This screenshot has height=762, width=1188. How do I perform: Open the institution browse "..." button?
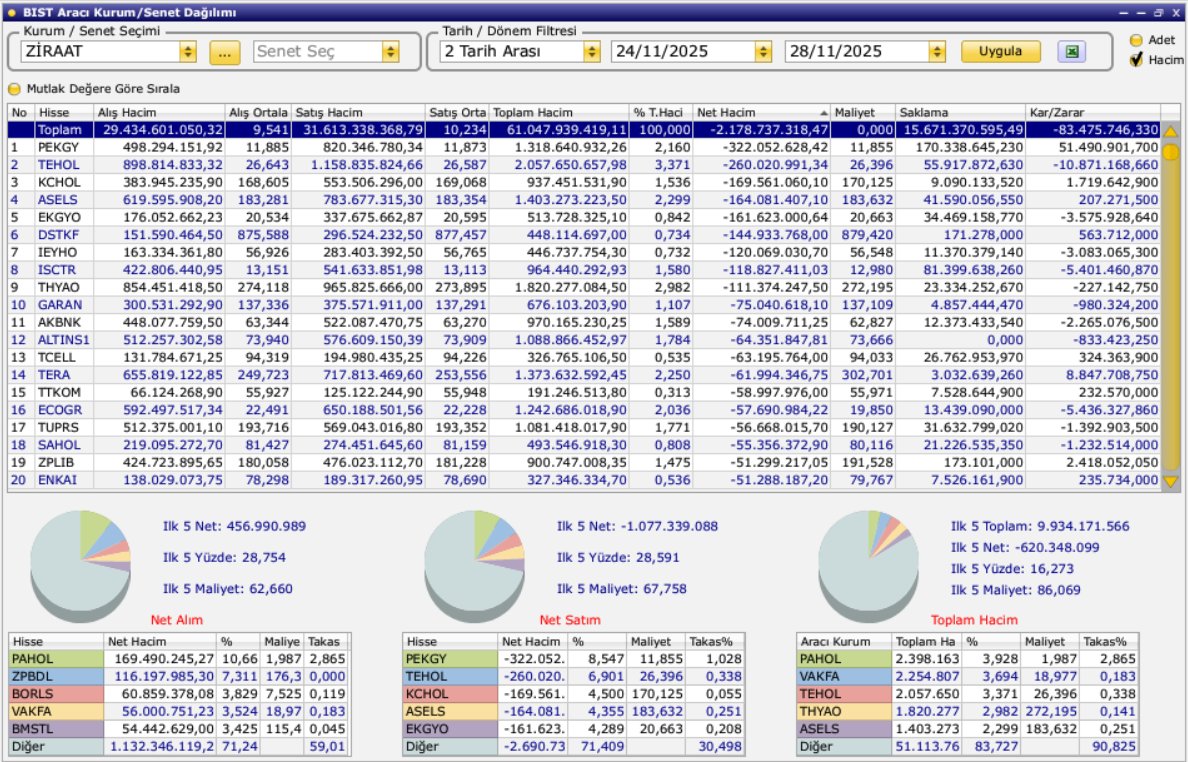point(225,52)
